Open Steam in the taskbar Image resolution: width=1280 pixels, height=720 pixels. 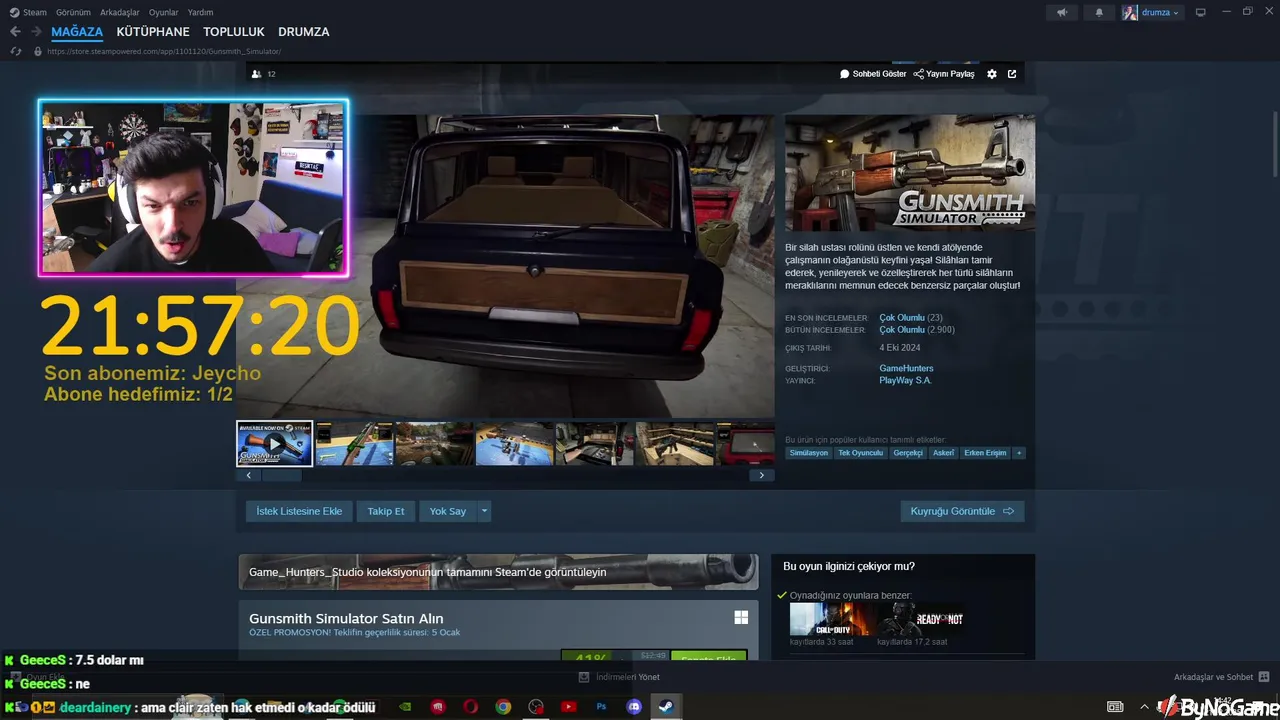[665, 707]
